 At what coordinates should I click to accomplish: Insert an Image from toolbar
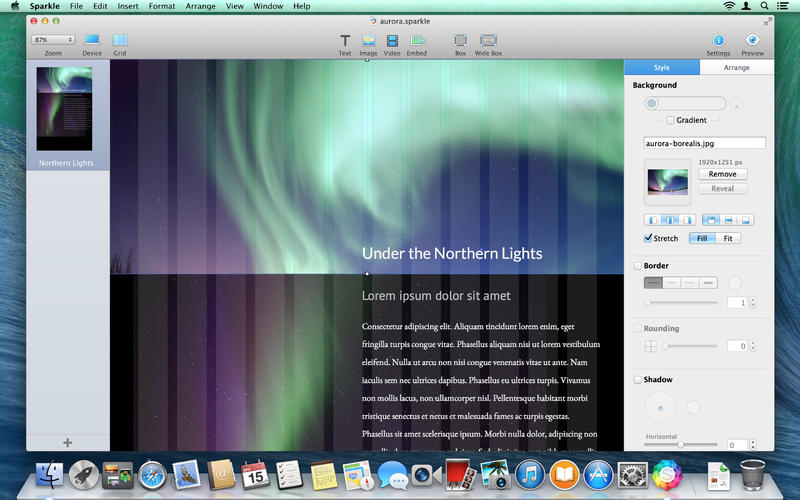(x=368, y=41)
